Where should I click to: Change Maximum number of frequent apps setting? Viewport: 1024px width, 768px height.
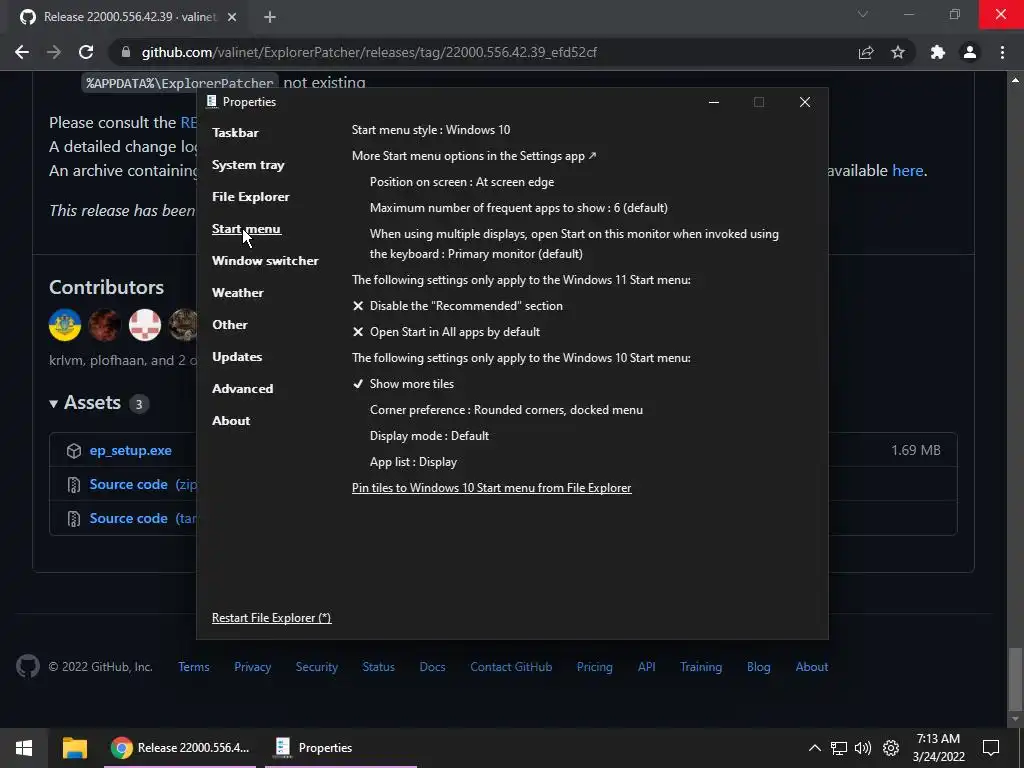[519, 208]
